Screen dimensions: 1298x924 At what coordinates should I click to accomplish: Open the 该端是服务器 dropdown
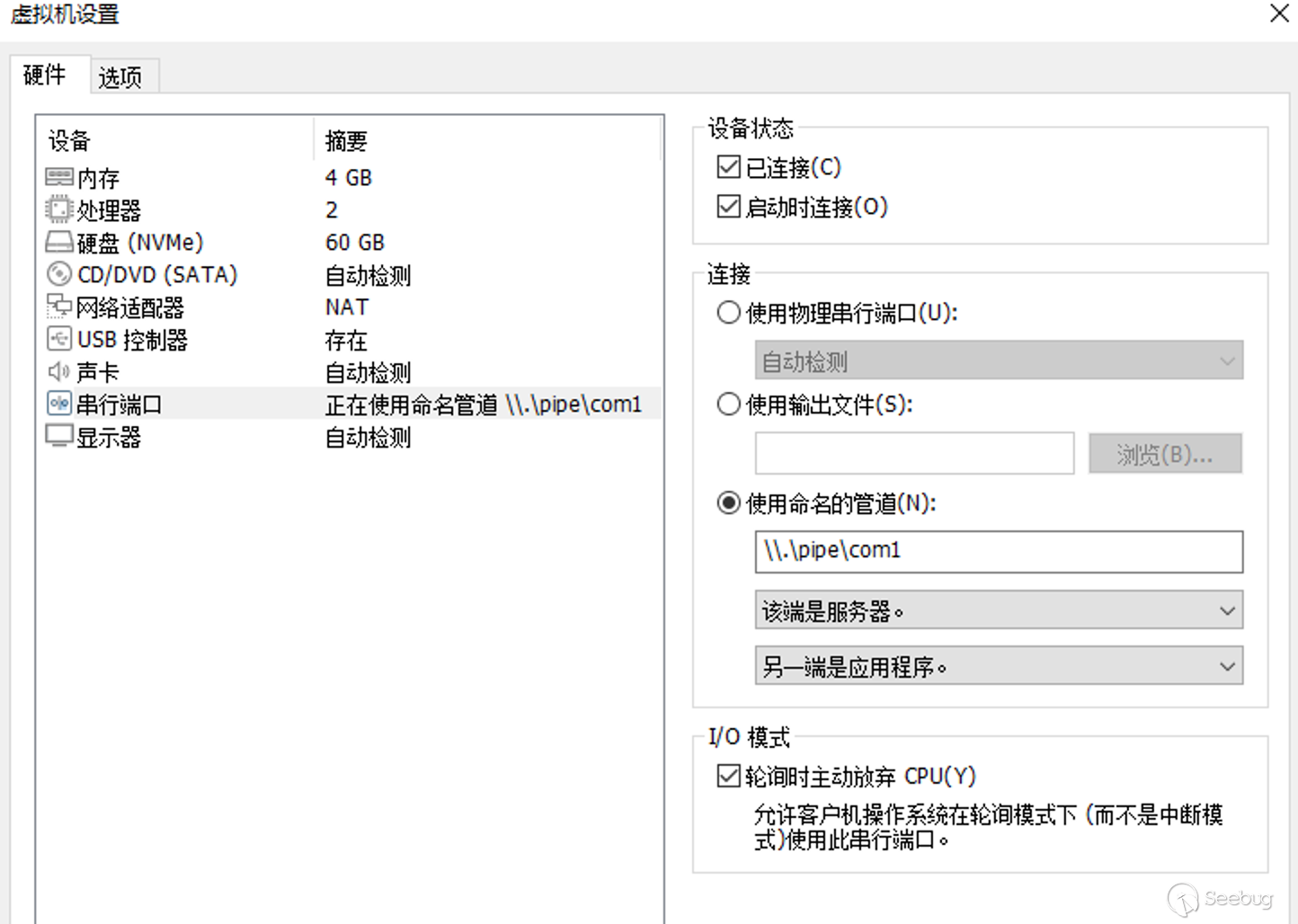click(x=999, y=610)
